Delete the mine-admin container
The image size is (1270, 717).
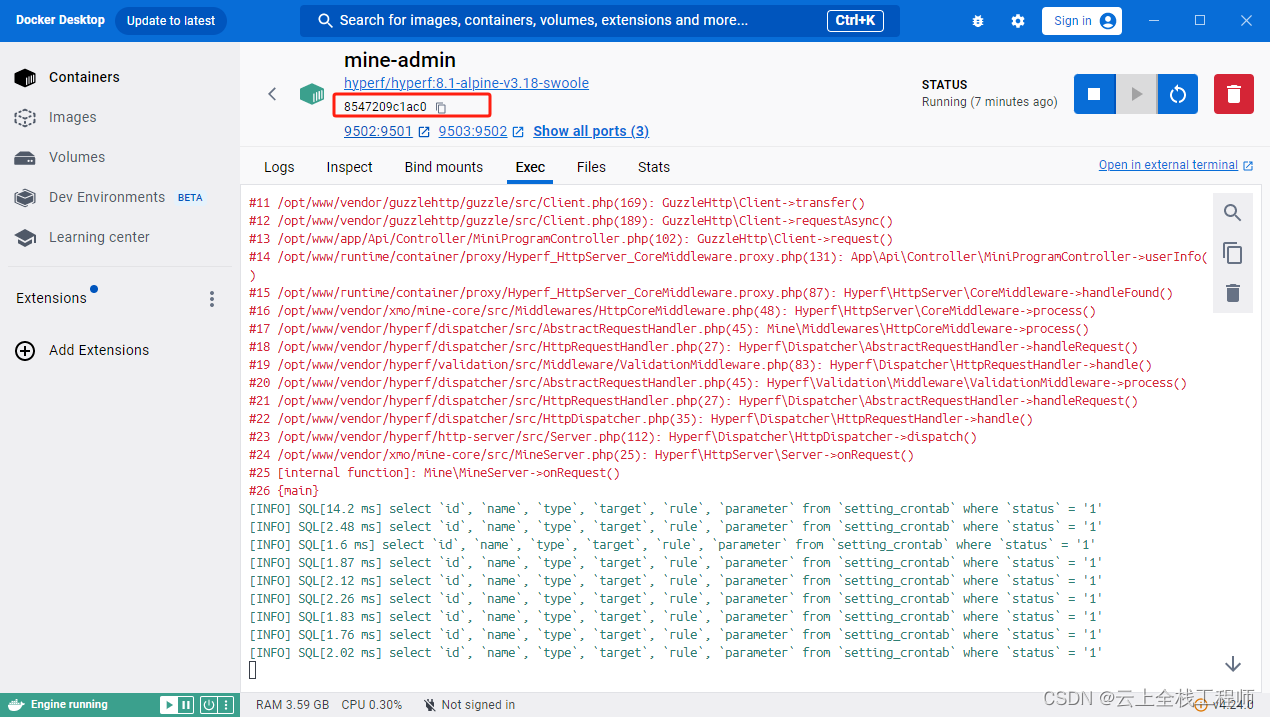click(1234, 94)
